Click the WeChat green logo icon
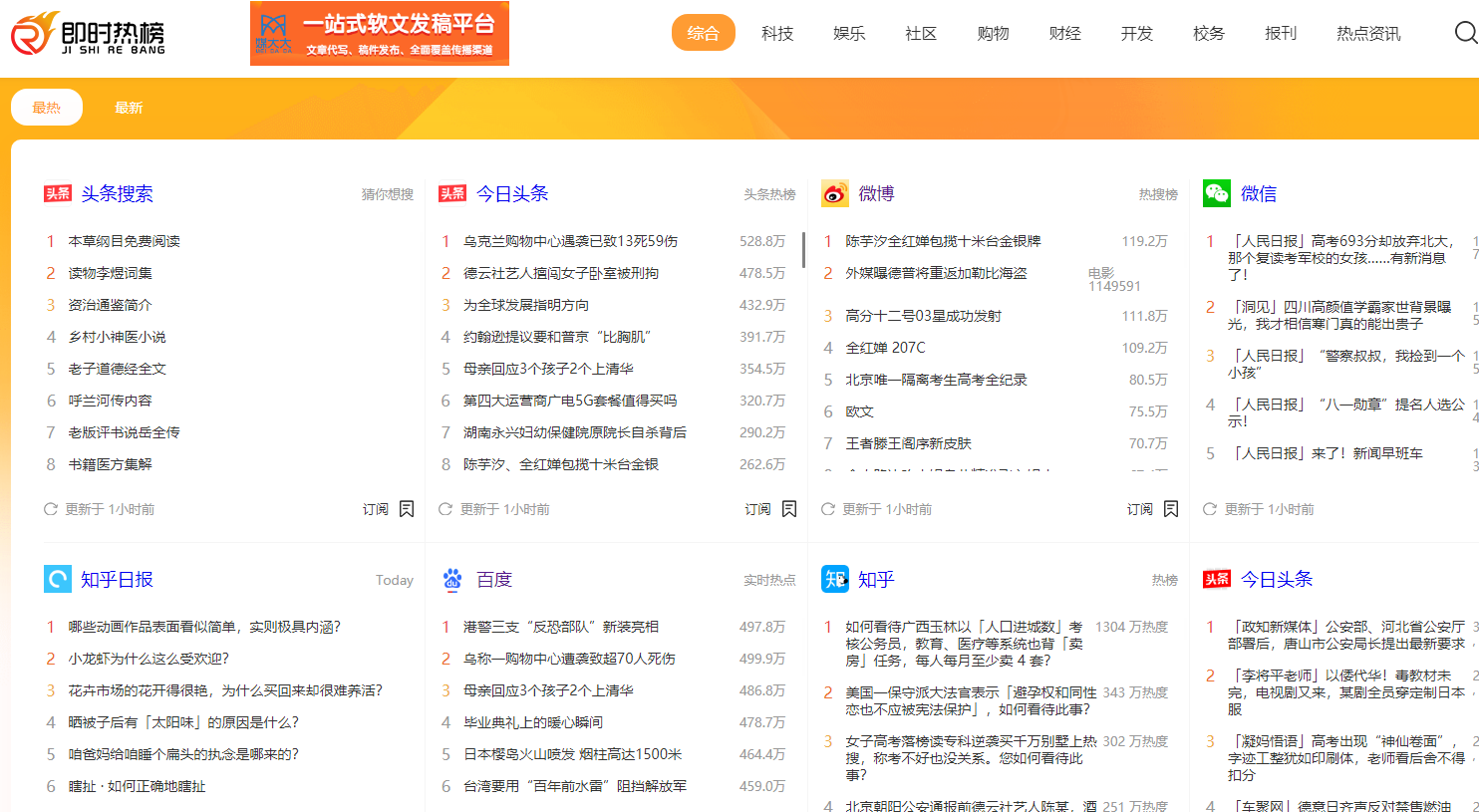The height and width of the screenshot is (812, 1479). pyautogui.click(x=1217, y=193)
